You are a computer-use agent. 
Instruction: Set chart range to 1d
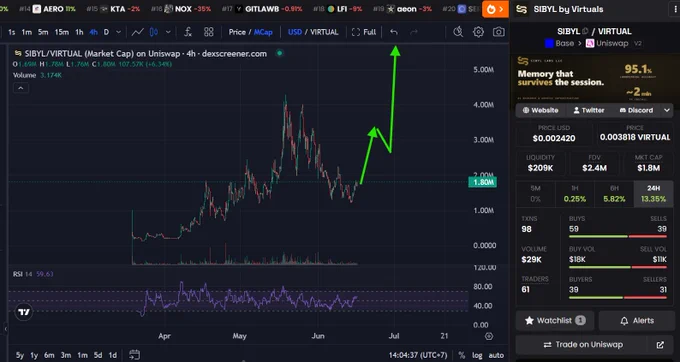(112, 355)
